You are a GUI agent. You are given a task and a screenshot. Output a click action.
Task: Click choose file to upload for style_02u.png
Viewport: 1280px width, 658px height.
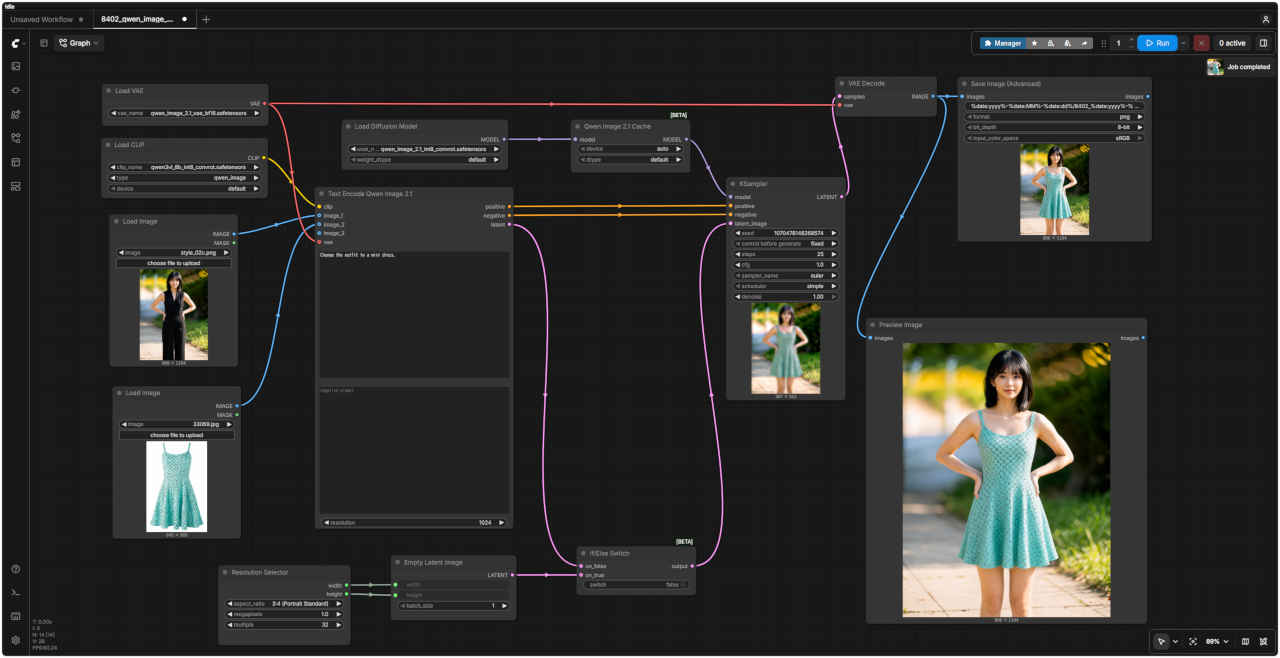(174, 263)
